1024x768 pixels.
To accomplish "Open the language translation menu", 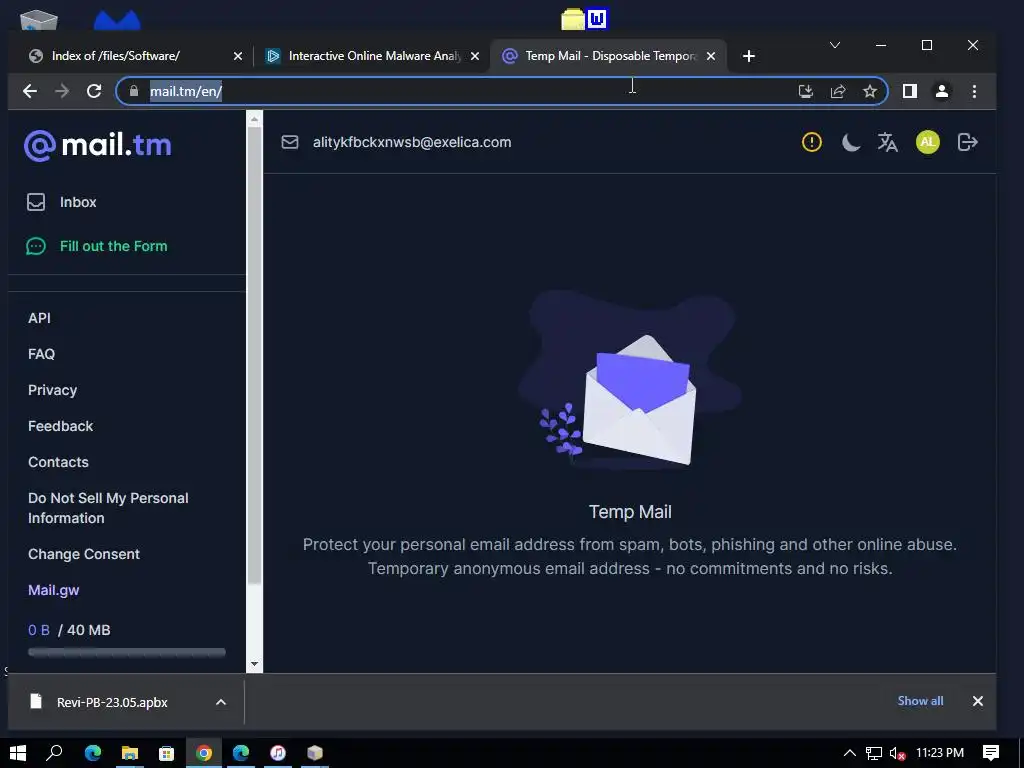I will [888, 142].
